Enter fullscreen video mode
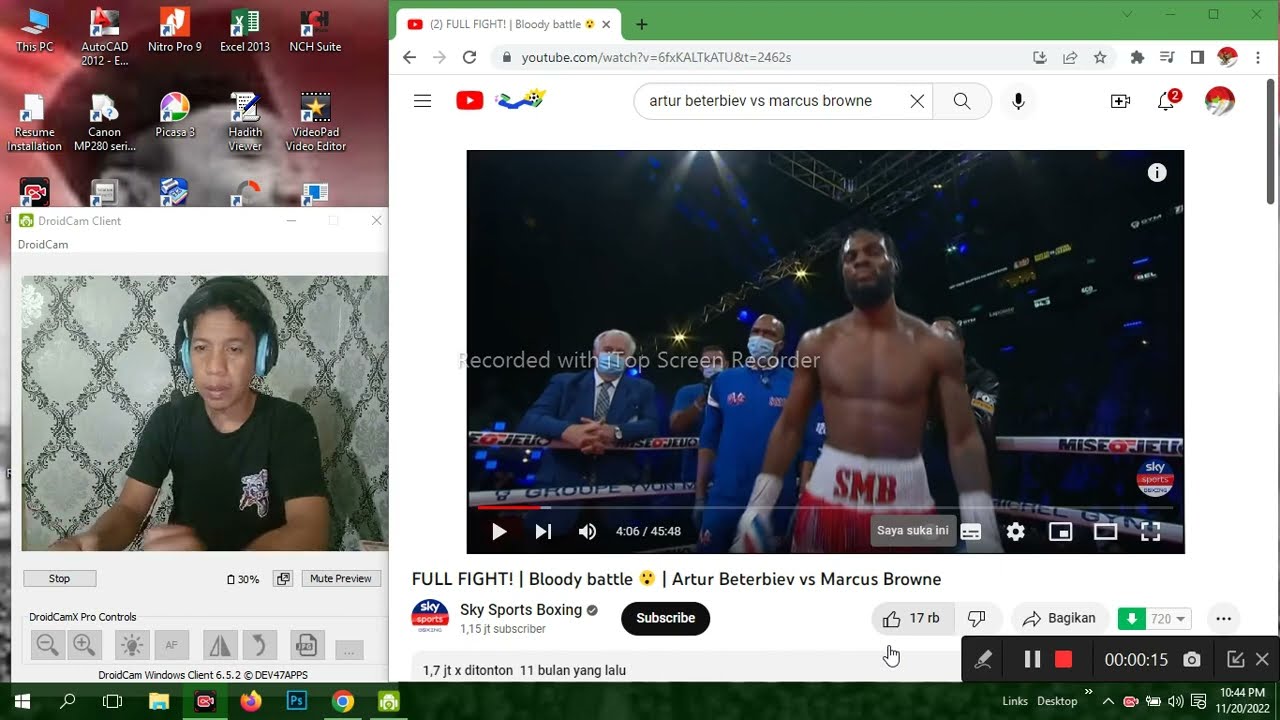 pos(1150,532)
